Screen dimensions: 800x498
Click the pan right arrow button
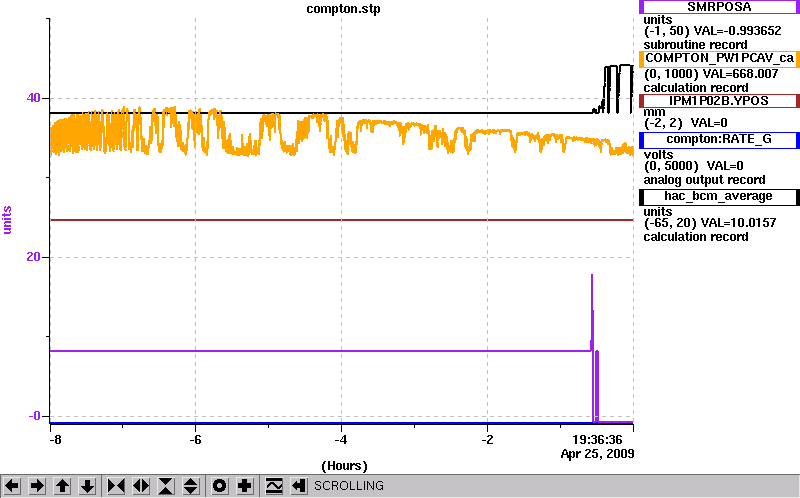click(37, 486)
